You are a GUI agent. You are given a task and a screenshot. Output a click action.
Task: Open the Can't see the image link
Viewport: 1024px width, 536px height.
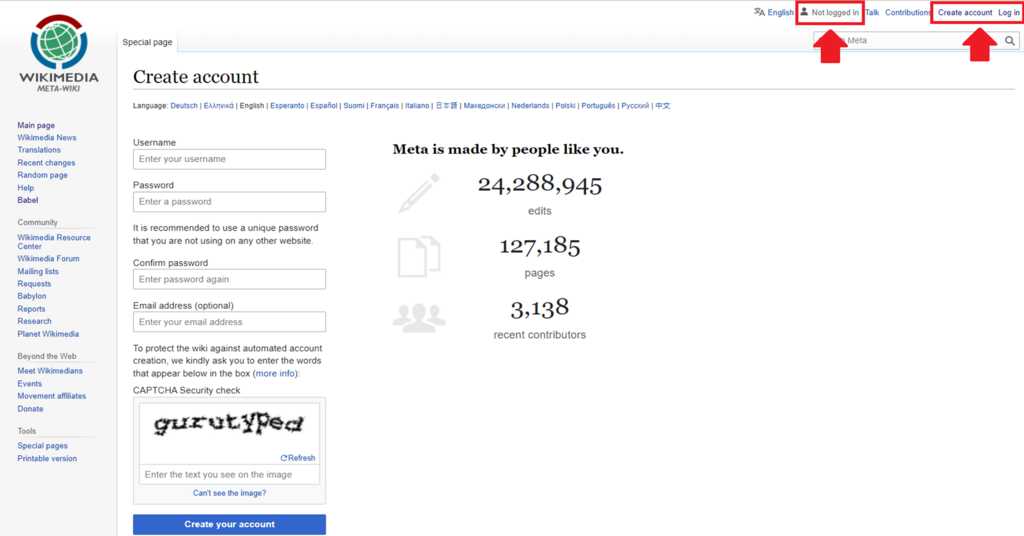(x=229, y=493)
